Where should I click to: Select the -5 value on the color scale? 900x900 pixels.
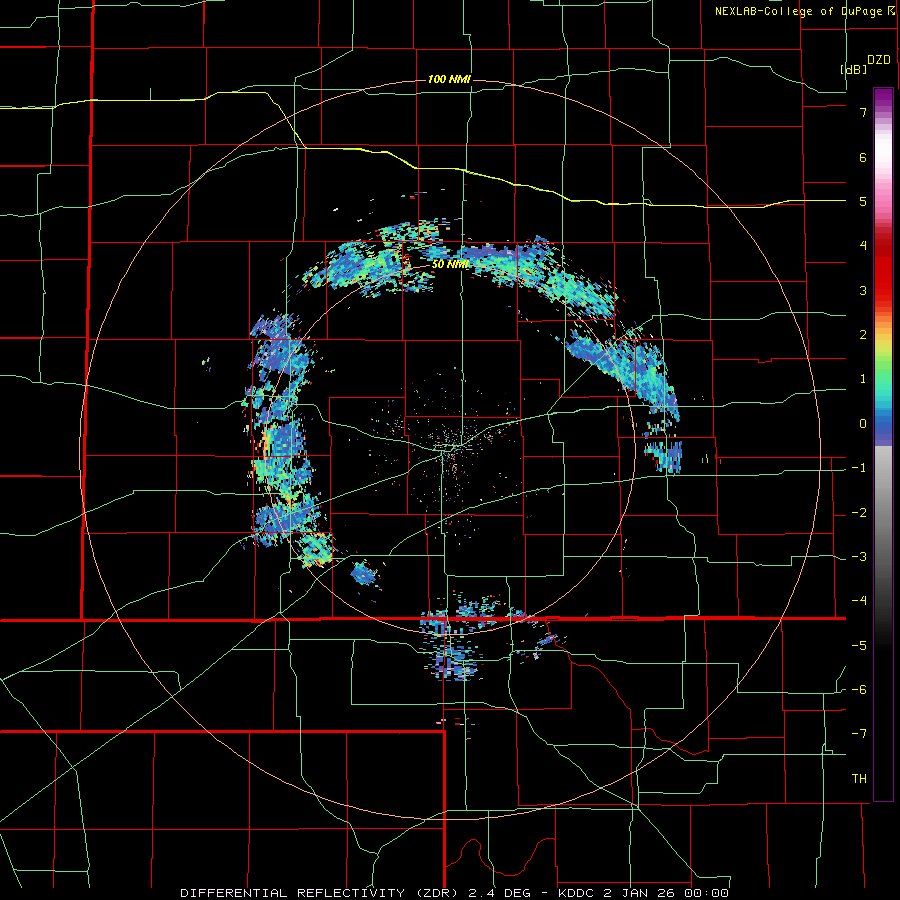click(x=859, y=646)
